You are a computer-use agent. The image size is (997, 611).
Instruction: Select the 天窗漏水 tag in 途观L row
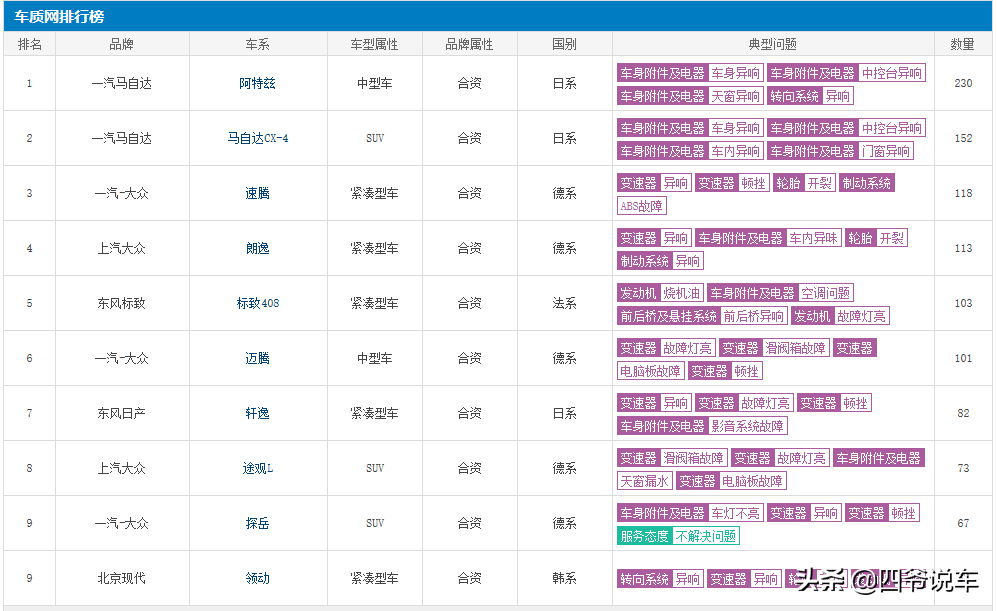point(644,481)
